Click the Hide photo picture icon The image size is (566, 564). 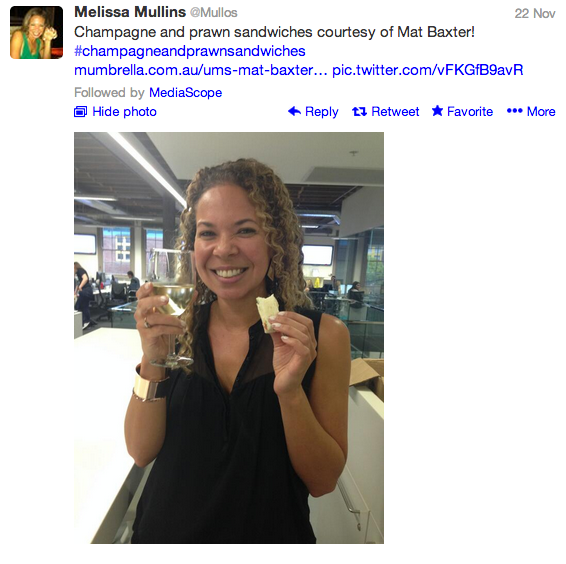(x=80, y=112)
